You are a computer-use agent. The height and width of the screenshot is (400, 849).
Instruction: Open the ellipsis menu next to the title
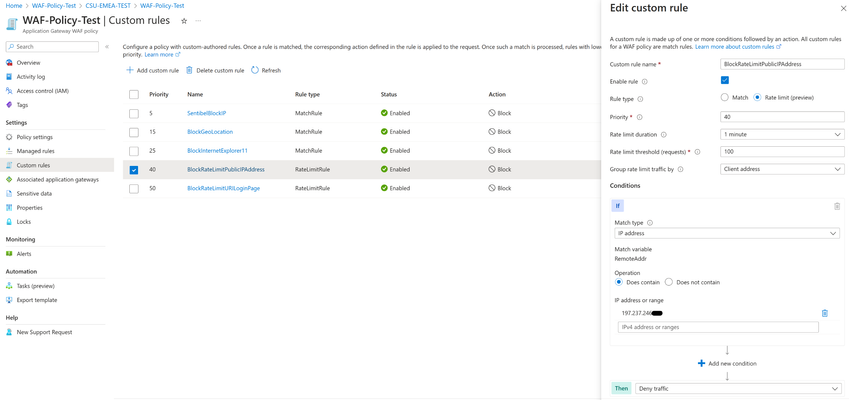[x=198, y=21]
